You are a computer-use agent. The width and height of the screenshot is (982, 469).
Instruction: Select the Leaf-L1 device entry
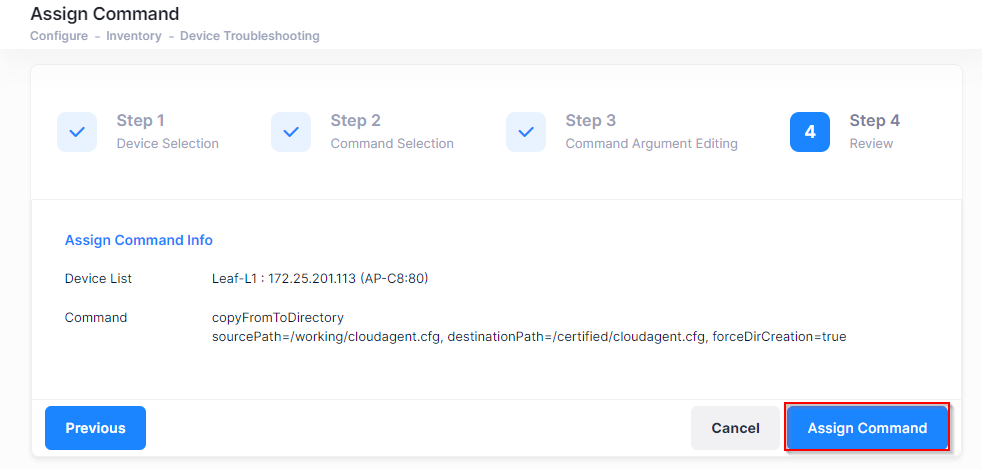[320, 278]
